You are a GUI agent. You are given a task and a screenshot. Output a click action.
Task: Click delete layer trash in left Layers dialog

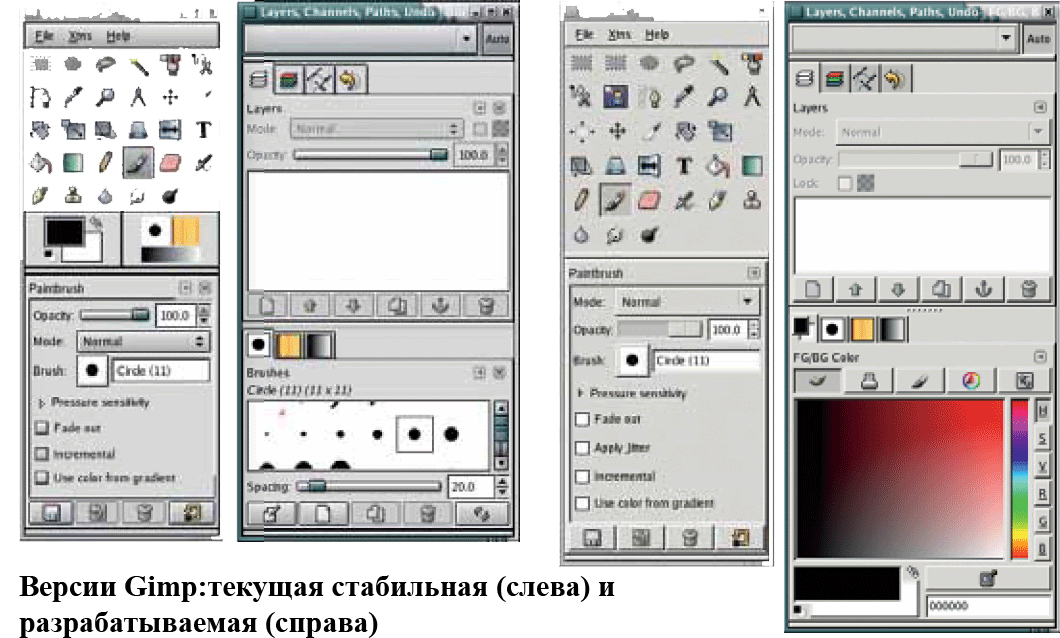coord(485,306)
